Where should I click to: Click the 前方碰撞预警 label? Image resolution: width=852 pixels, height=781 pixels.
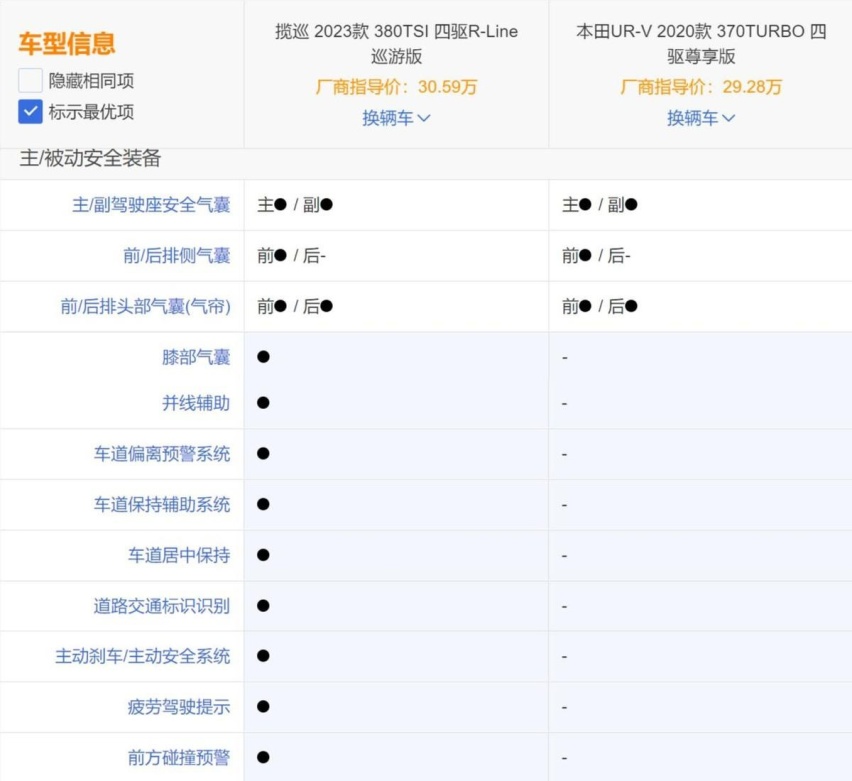[x=179, y=757]
